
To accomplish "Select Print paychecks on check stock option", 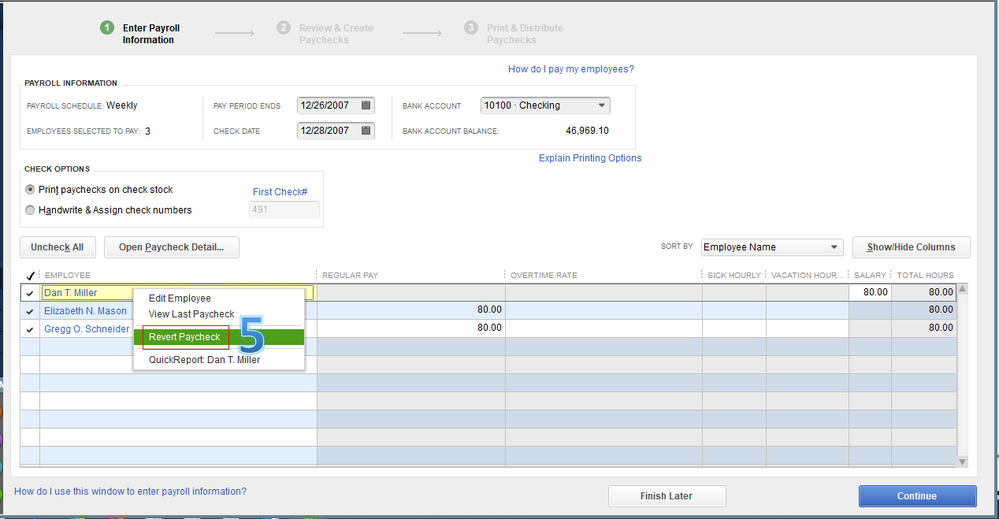I will tap(30, 190).
